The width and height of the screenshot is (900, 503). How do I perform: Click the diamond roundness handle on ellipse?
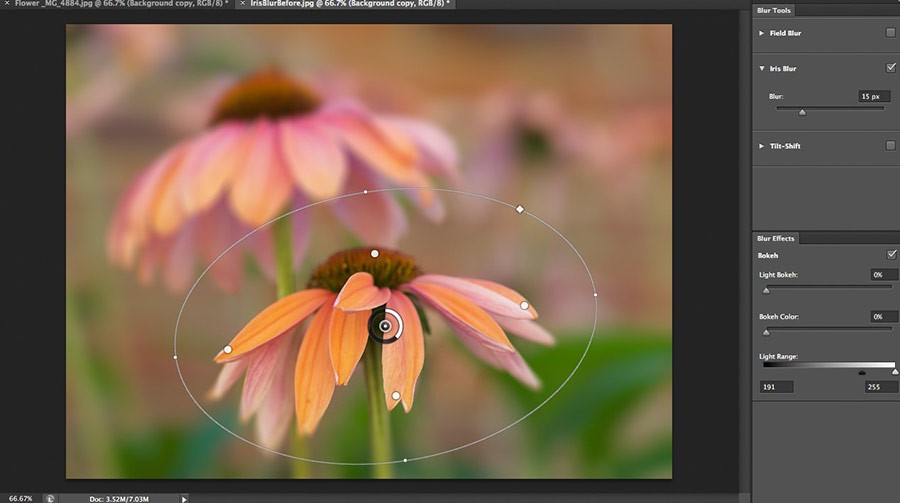pyautogui.click(x=519, y=209)
